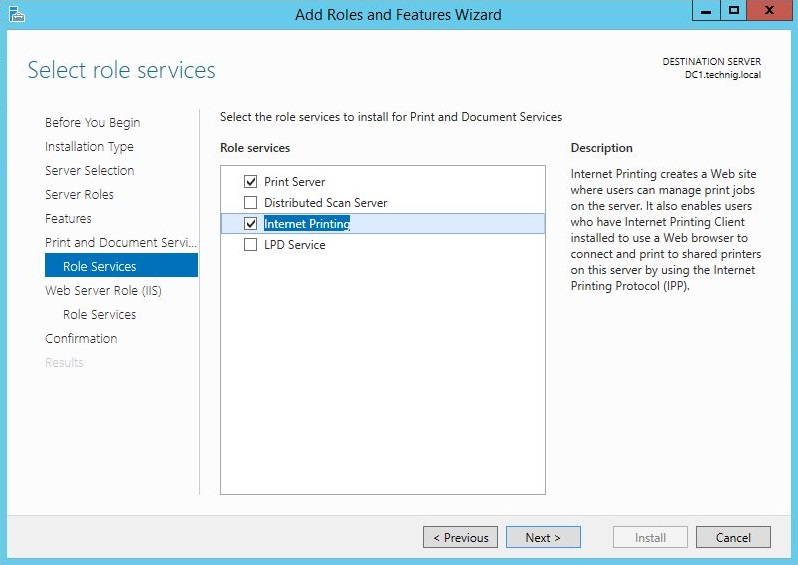Go to Before You Begin step
Image resolution: width=798 pixels, height=565 pixels.
pos(92,123)
